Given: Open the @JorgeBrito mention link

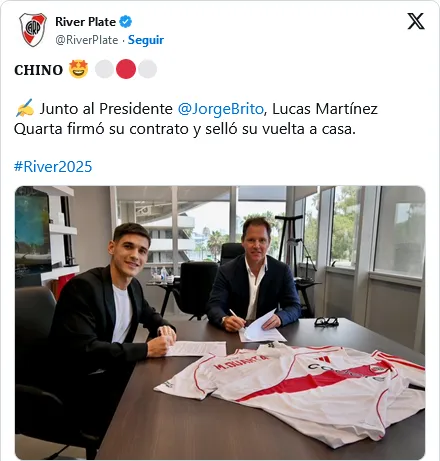Looking at the screenshot, I should [x=220, y=109].
